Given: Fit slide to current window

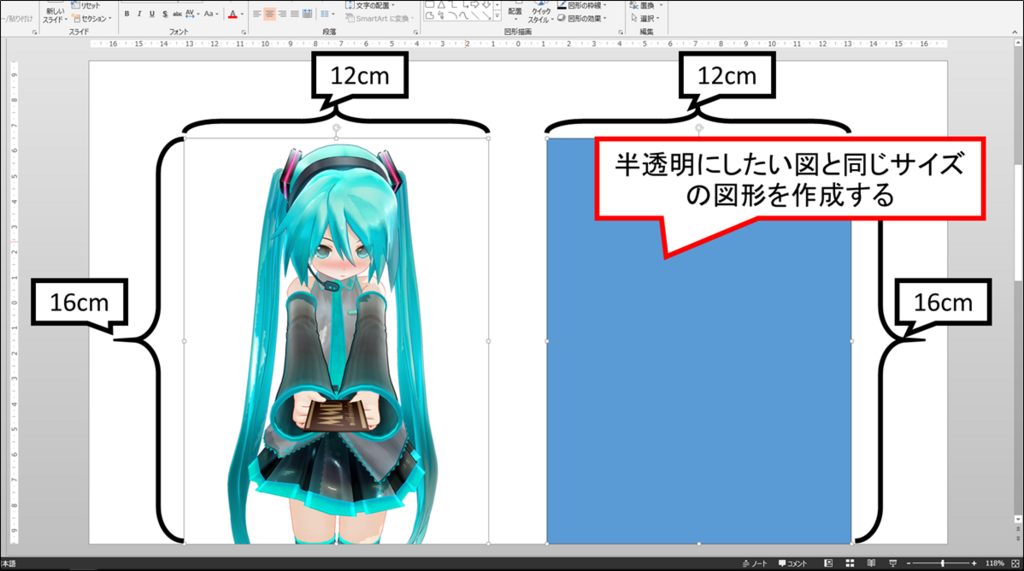Looking at the screenshot, I should [1015, 563].
